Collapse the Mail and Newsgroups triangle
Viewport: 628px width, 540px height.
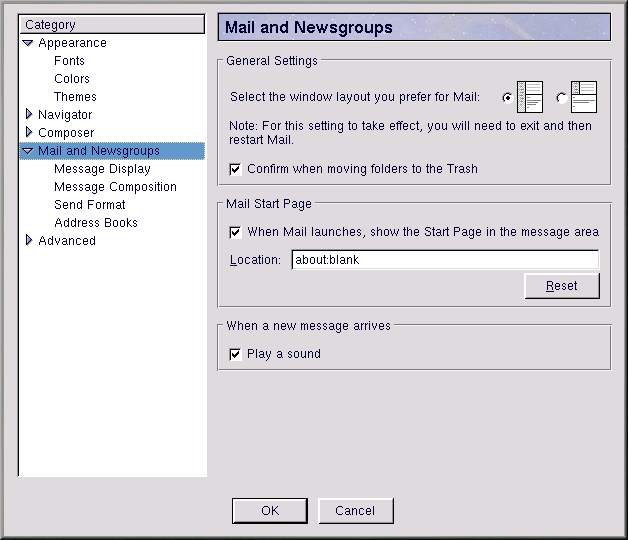[28, 151]
